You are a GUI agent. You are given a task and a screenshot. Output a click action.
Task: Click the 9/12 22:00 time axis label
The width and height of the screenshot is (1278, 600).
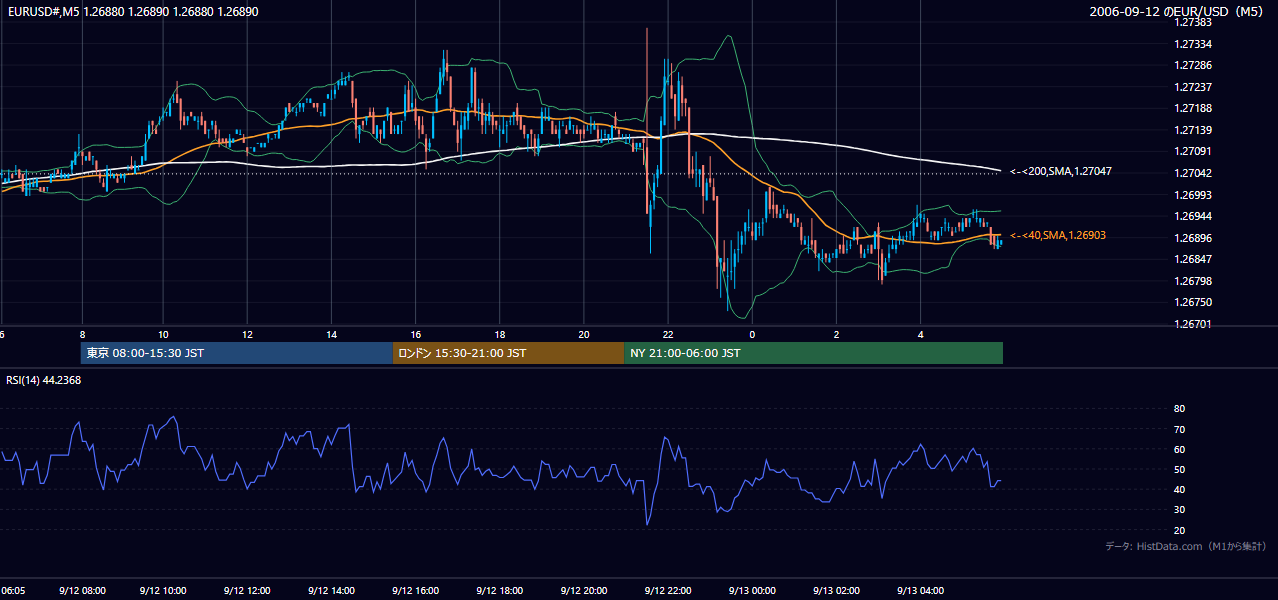[x=668, y=591]
